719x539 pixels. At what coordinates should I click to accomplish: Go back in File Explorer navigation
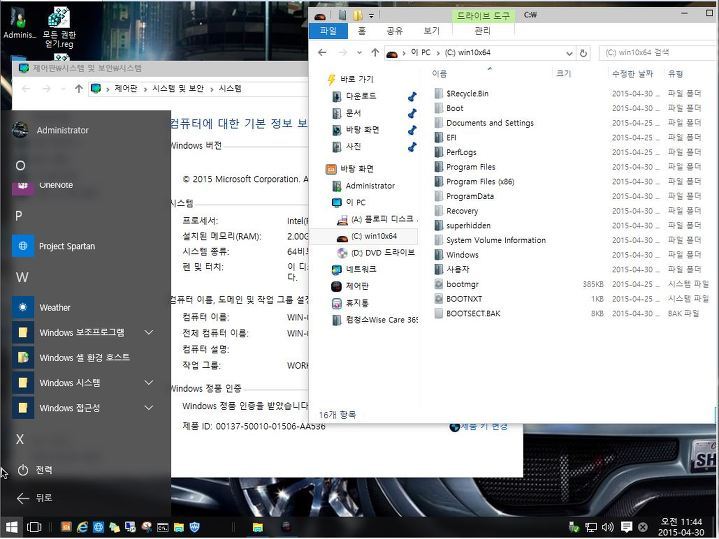322,53
